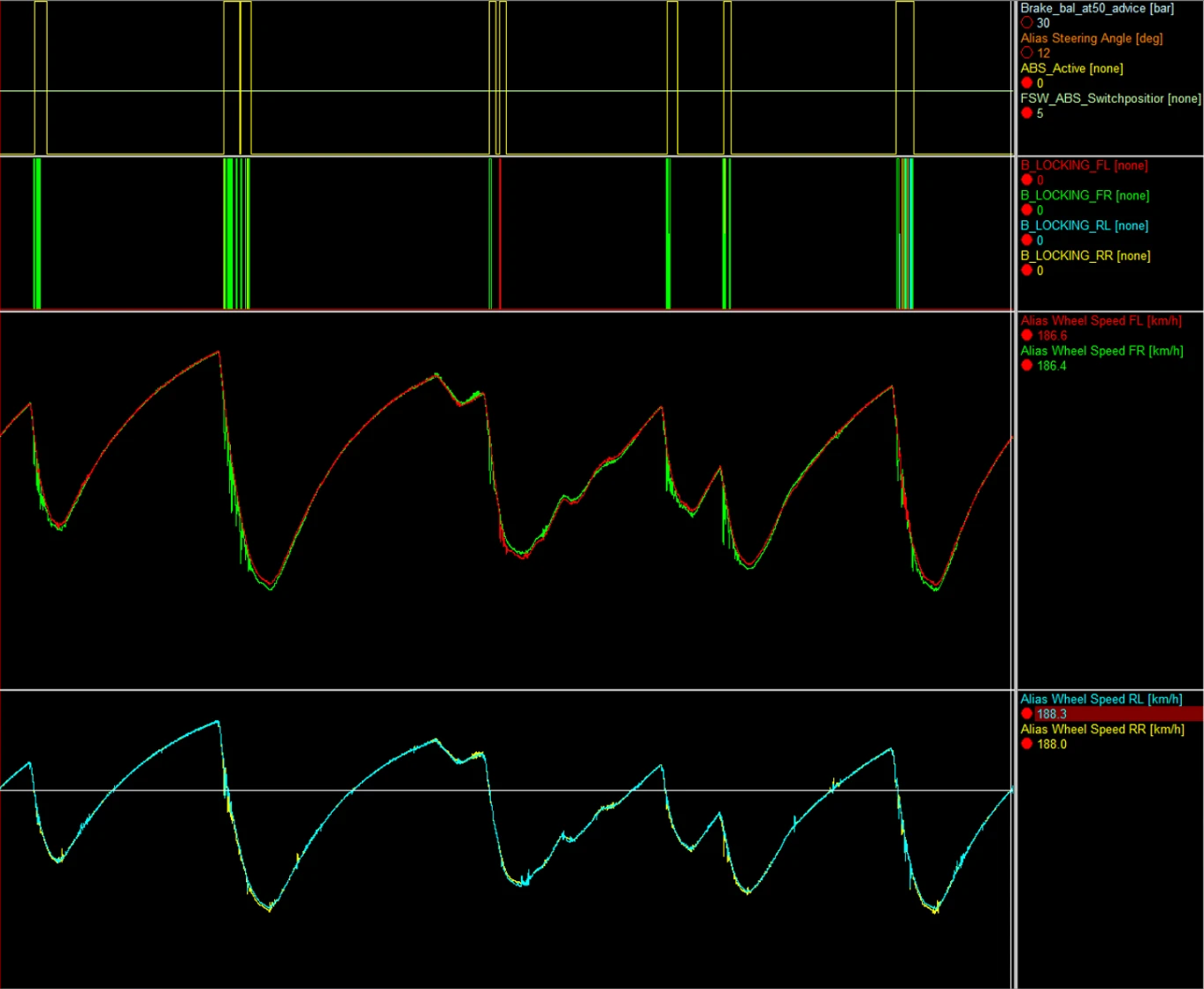Screen dimensions: 1204x989
Task: Click the 186.6 value for Wheel Speed FL
Action: coord(1052,336)
